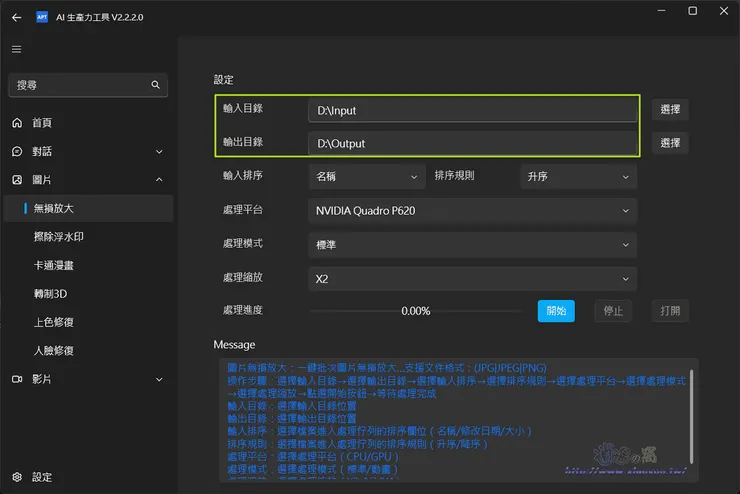Viewport: 740px width, 494px height.
Task: Click 選擇 button for 輸出目錄
Action: [x=670, y=143]
